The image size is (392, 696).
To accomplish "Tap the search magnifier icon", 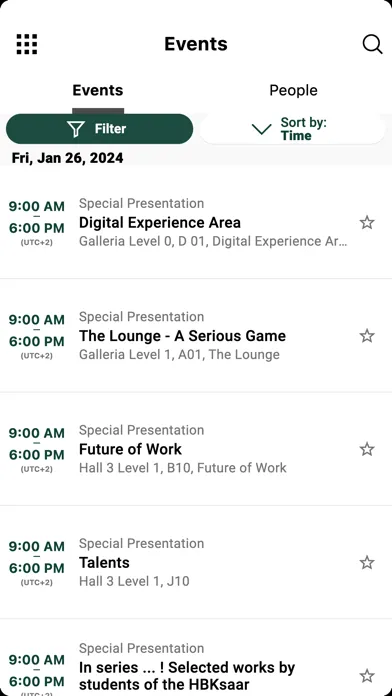I will [372, 44].
